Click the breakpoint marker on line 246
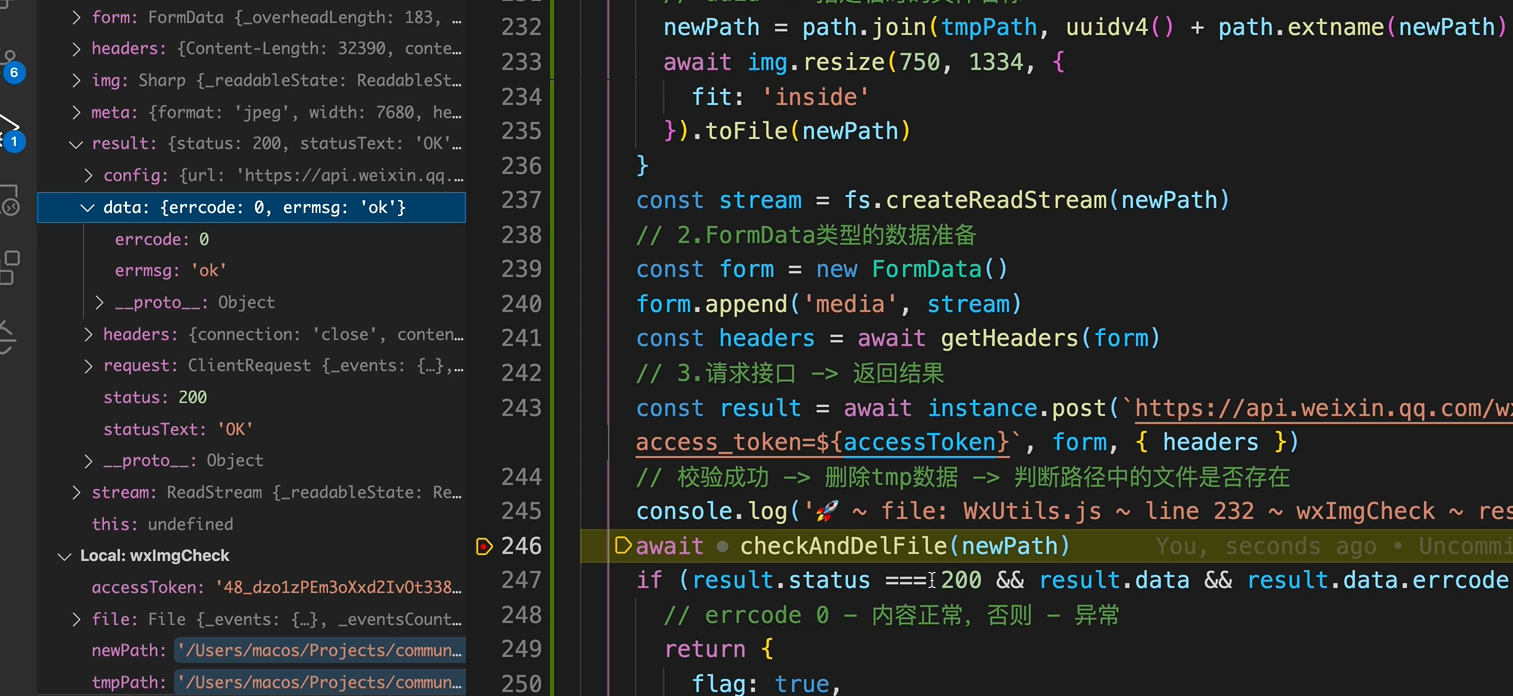Viewport: 1513px width, 696px height. [x=485, y=546]
